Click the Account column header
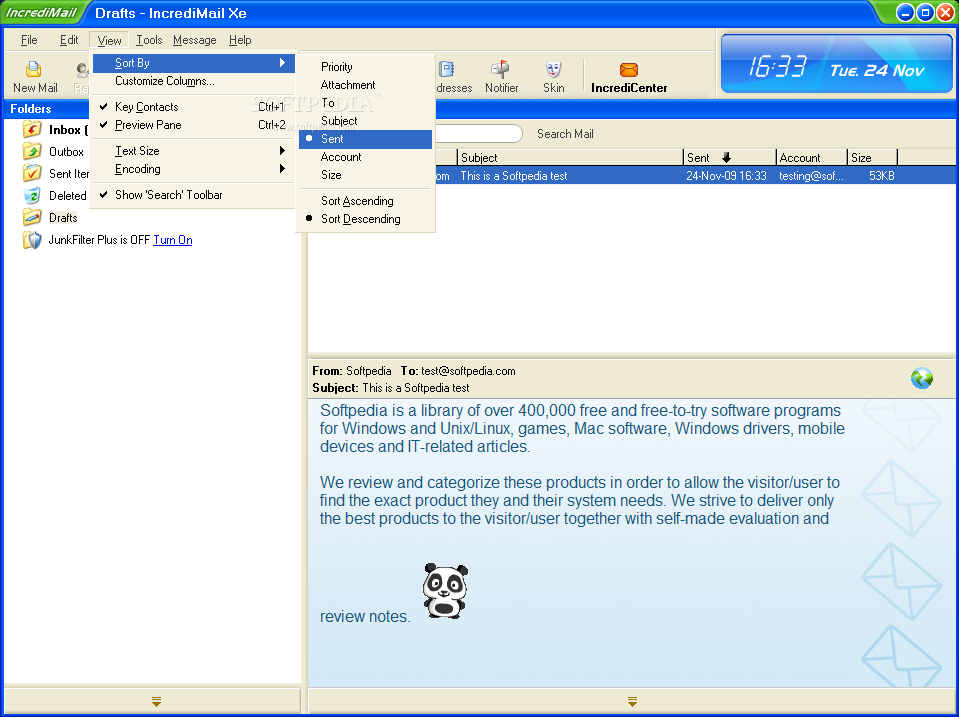This screenshot has height=717, width=959. pyautogui.click(x=811, y=158)
